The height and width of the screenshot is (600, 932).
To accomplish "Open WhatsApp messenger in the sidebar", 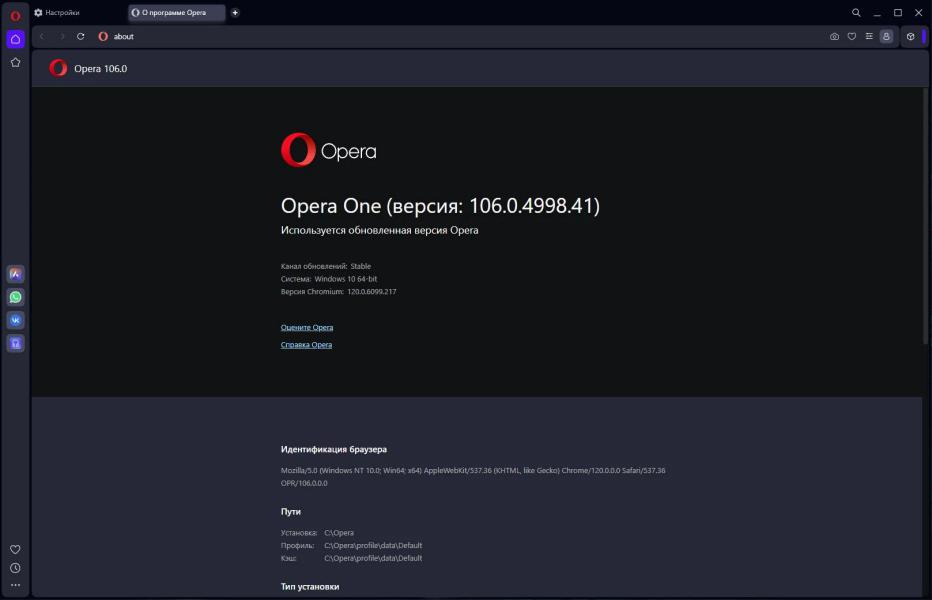I will tap(15, 297).
